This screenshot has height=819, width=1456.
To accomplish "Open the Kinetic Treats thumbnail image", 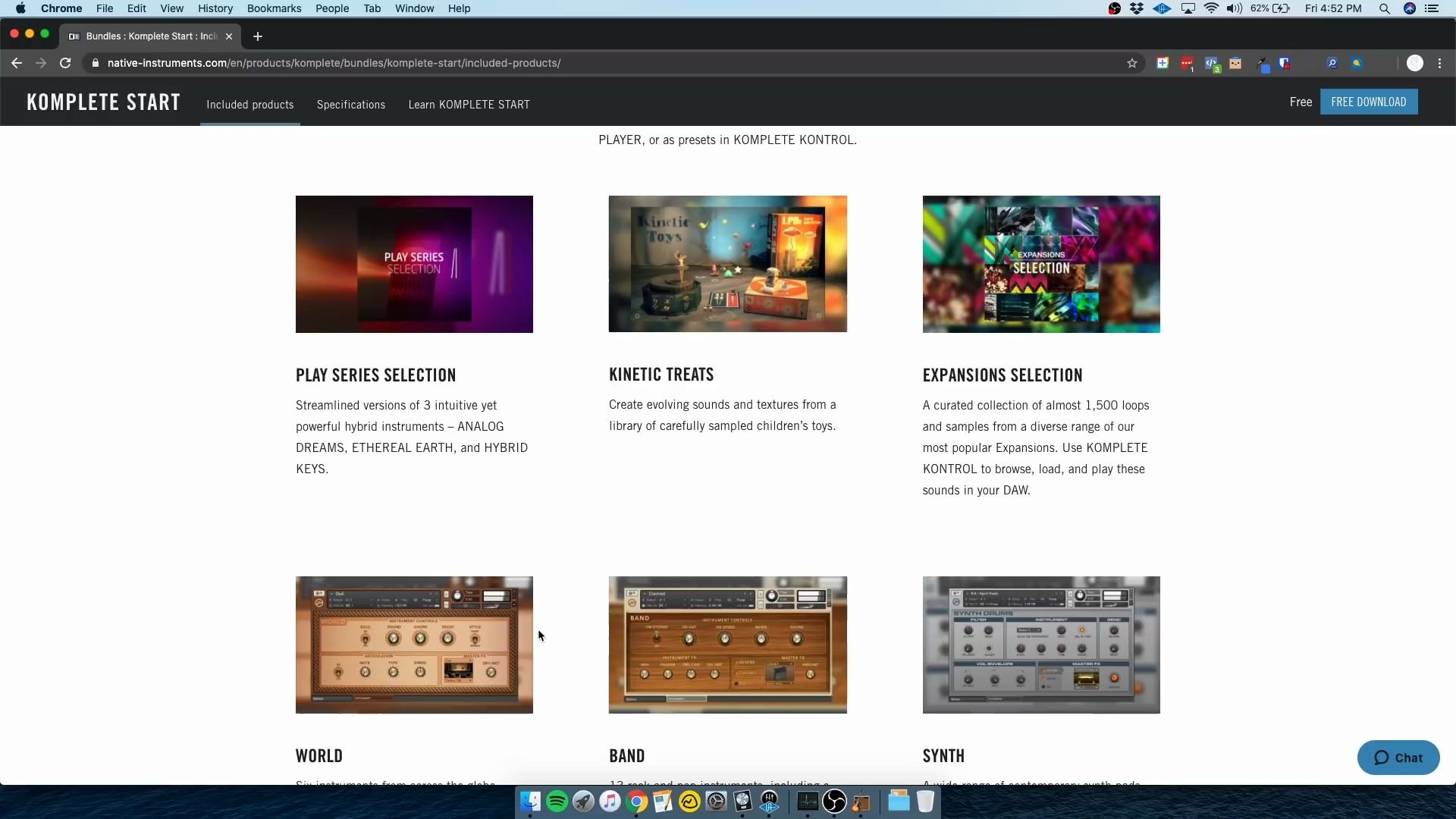I will [x=728, y=264].
